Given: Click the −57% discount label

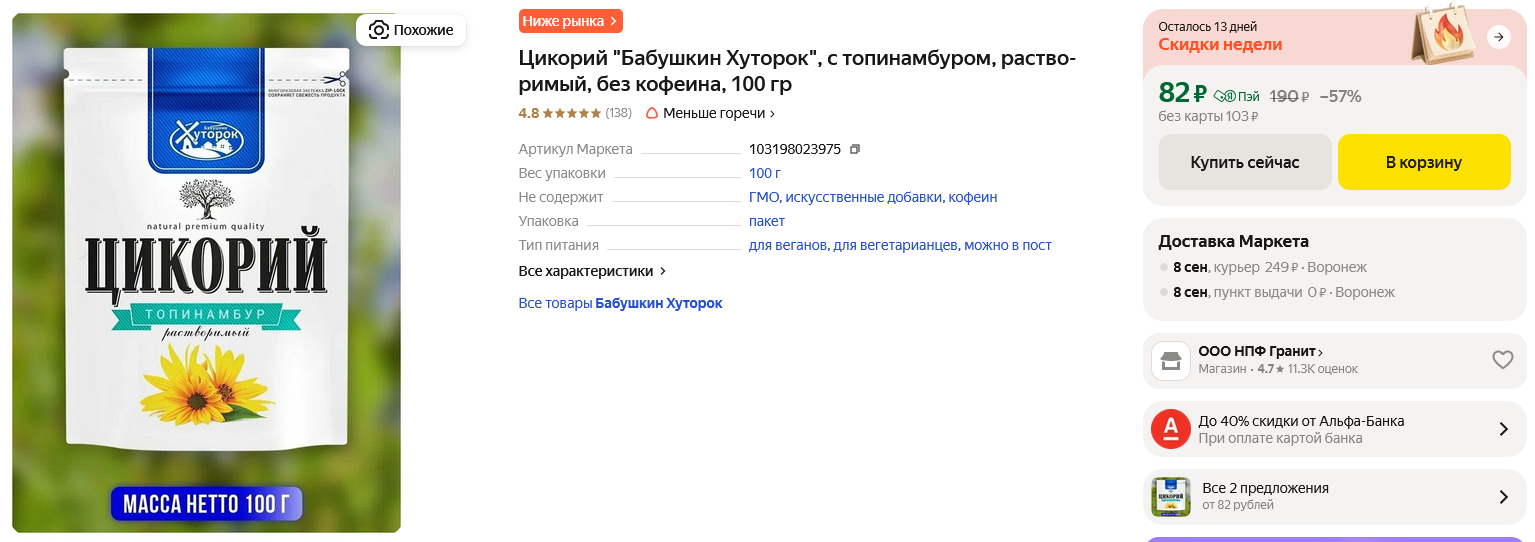Looking at the screenshot, I should click(1340, 96).
